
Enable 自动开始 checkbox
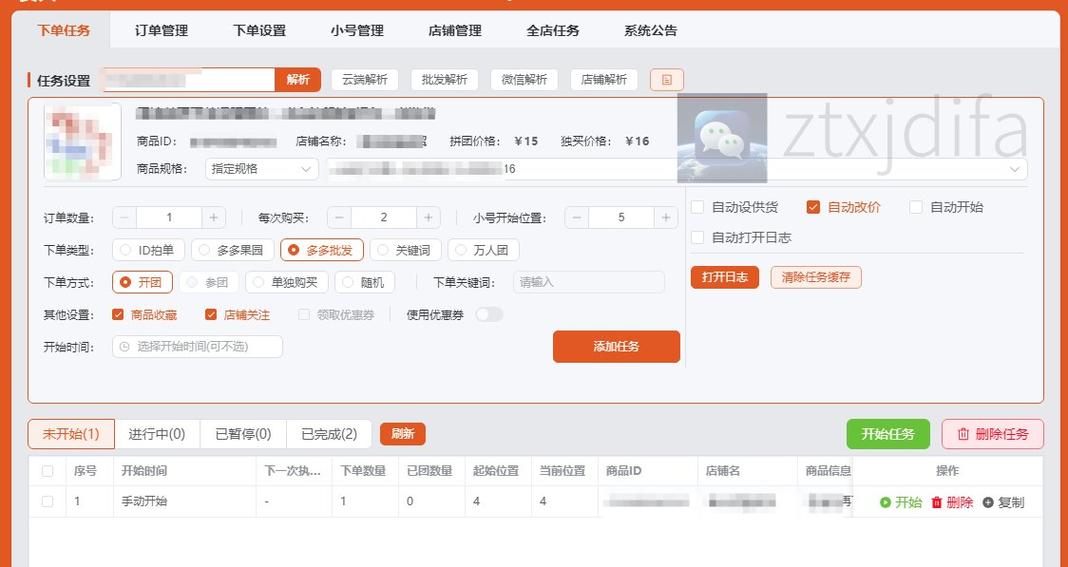pos(915,207)
